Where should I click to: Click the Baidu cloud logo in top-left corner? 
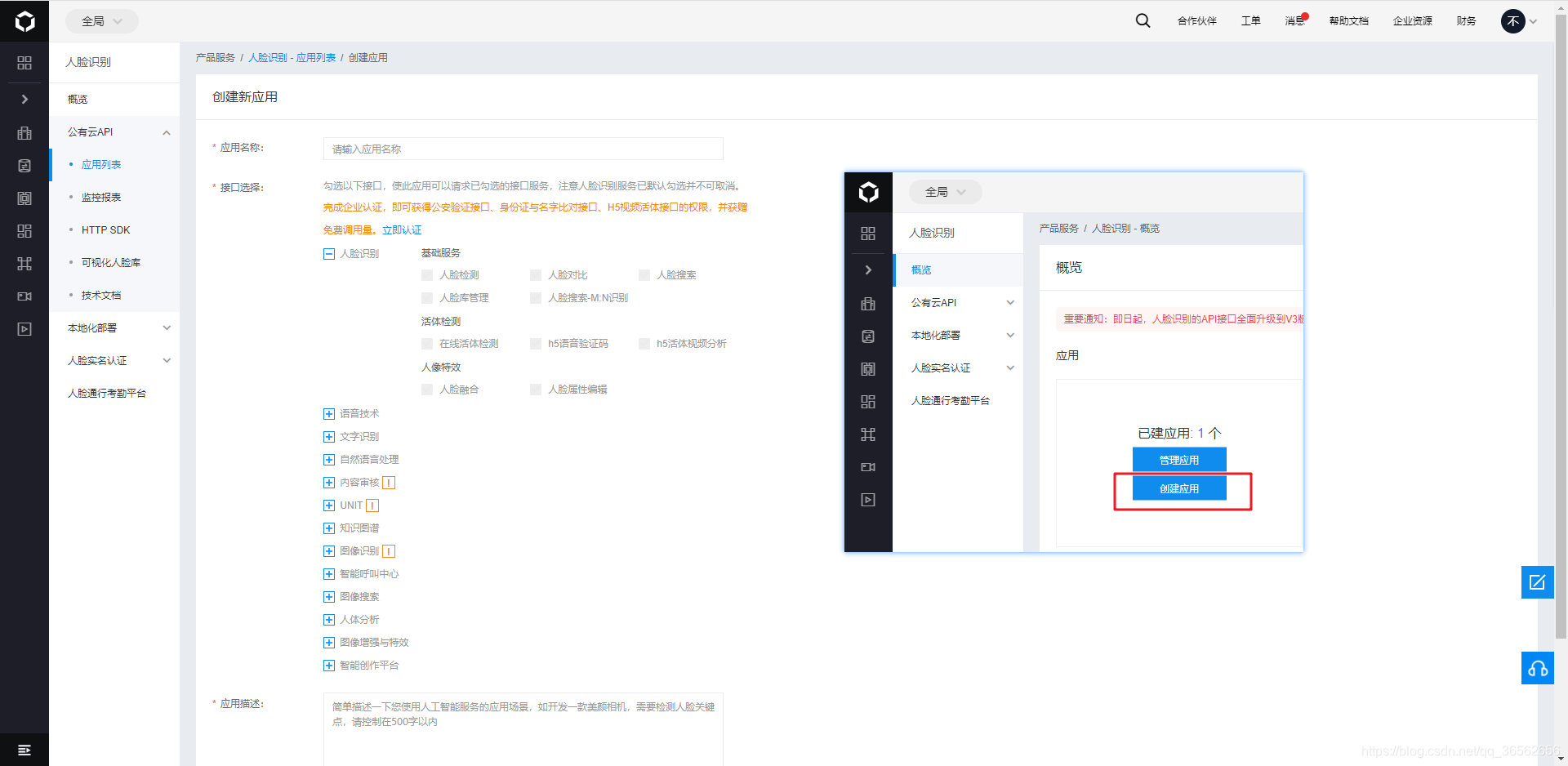pyautogui.click(x=24, y=21)
